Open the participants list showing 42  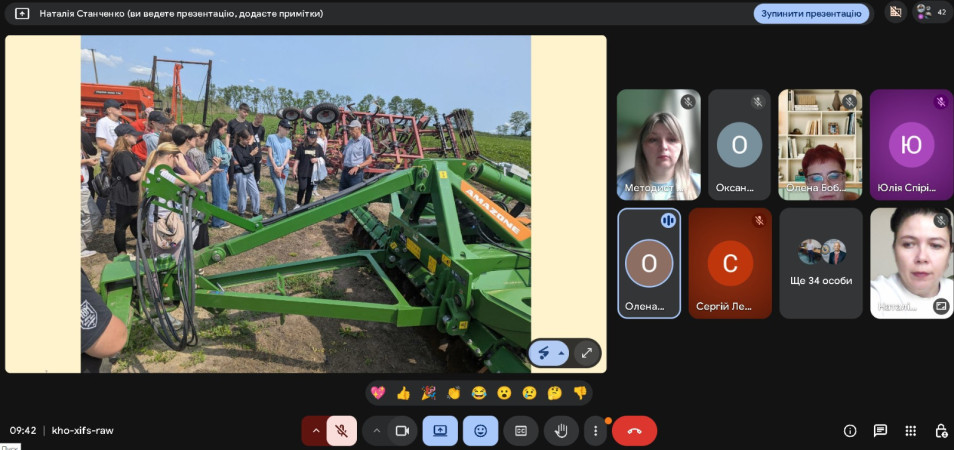932,13
